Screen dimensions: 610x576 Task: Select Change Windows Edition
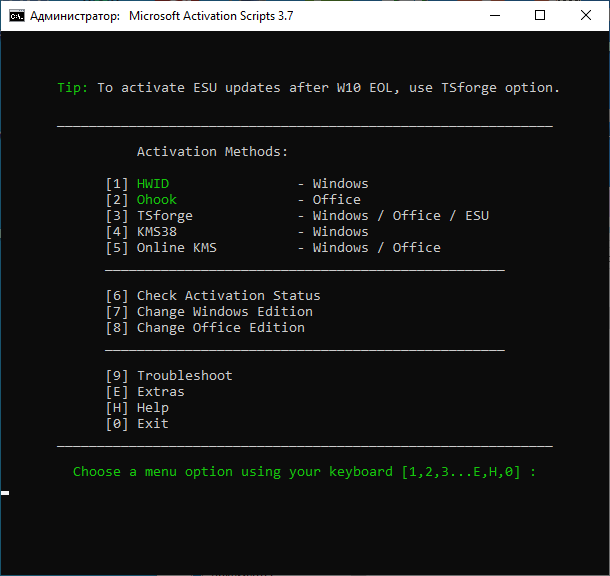[224, 312]
